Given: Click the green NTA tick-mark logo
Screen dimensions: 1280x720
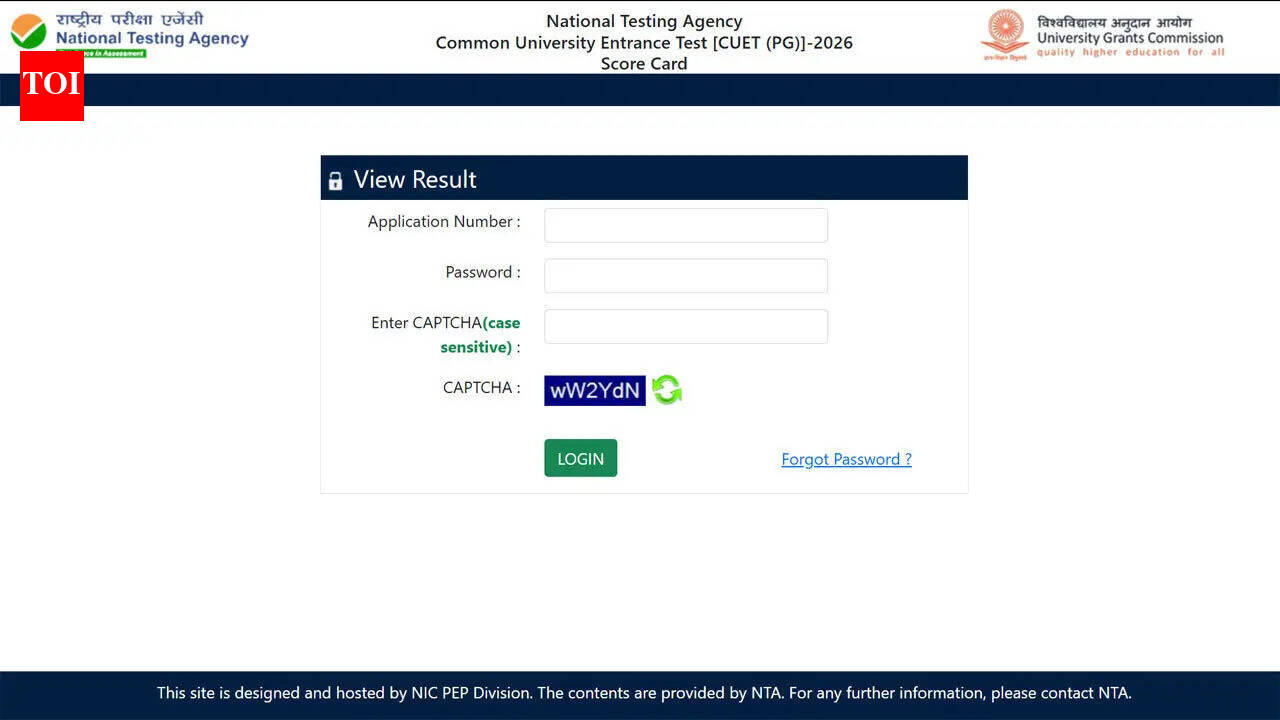Looking at the screenshot, I should click(x=27, y=32).
